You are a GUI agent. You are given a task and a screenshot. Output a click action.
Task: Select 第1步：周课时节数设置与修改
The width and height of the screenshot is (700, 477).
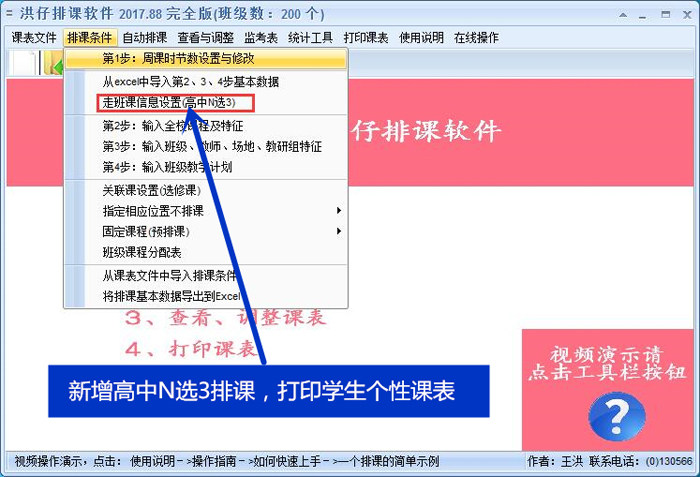pyautogui.click(x=206, y=59)
